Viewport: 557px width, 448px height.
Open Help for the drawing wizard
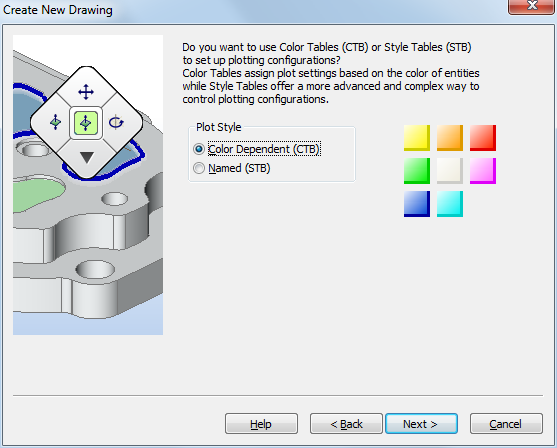click(x=261, y=423)
